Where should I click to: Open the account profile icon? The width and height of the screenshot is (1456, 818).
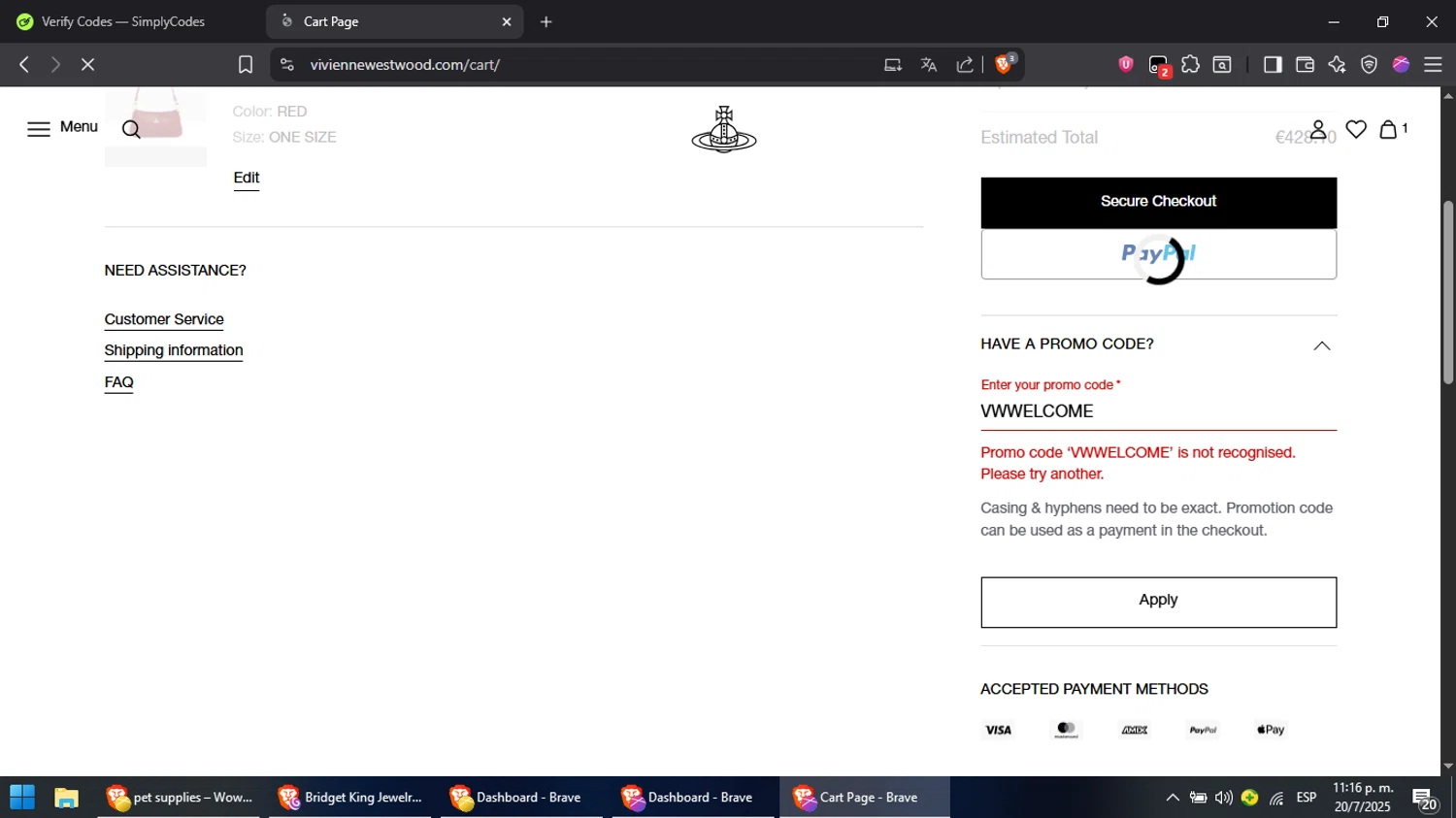point(1318,129)
